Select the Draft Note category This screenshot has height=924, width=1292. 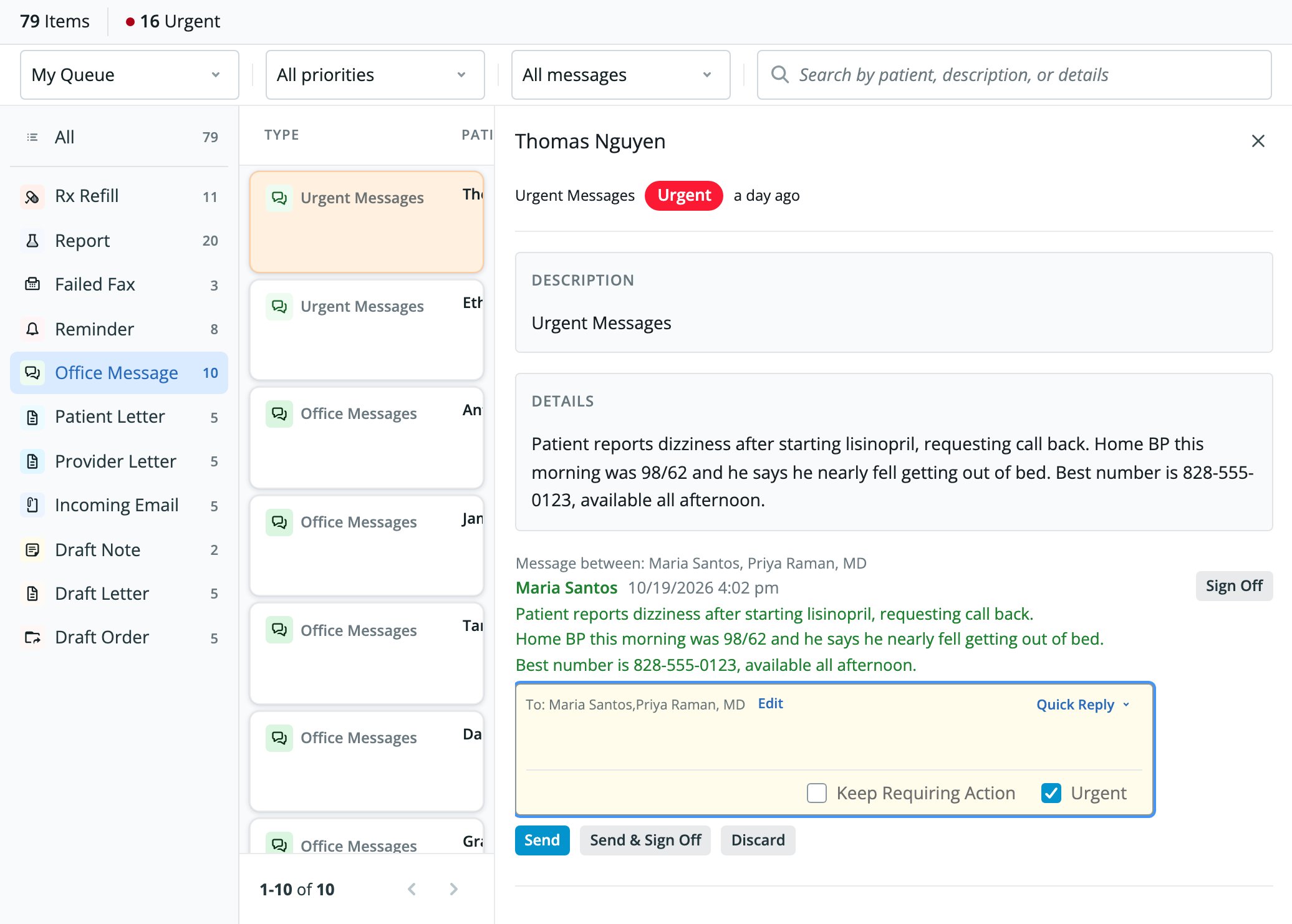tap(119, 550)
